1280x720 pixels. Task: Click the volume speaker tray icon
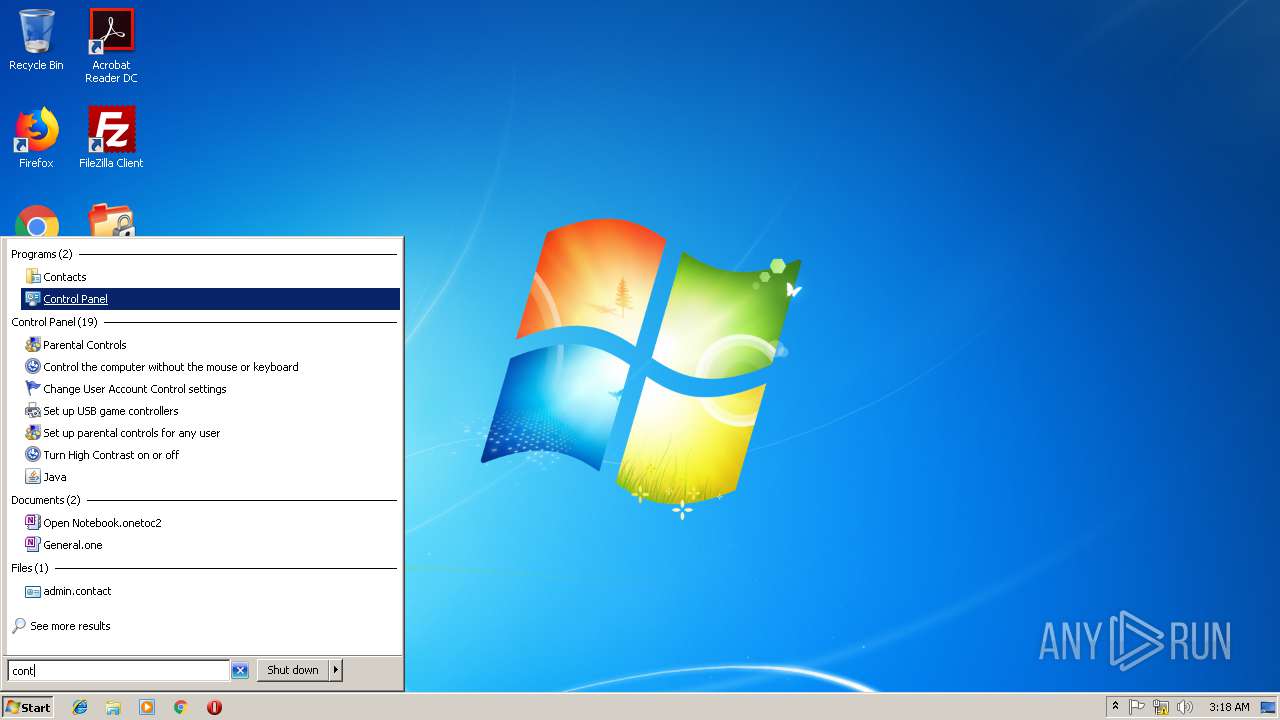pos(1185,707)
